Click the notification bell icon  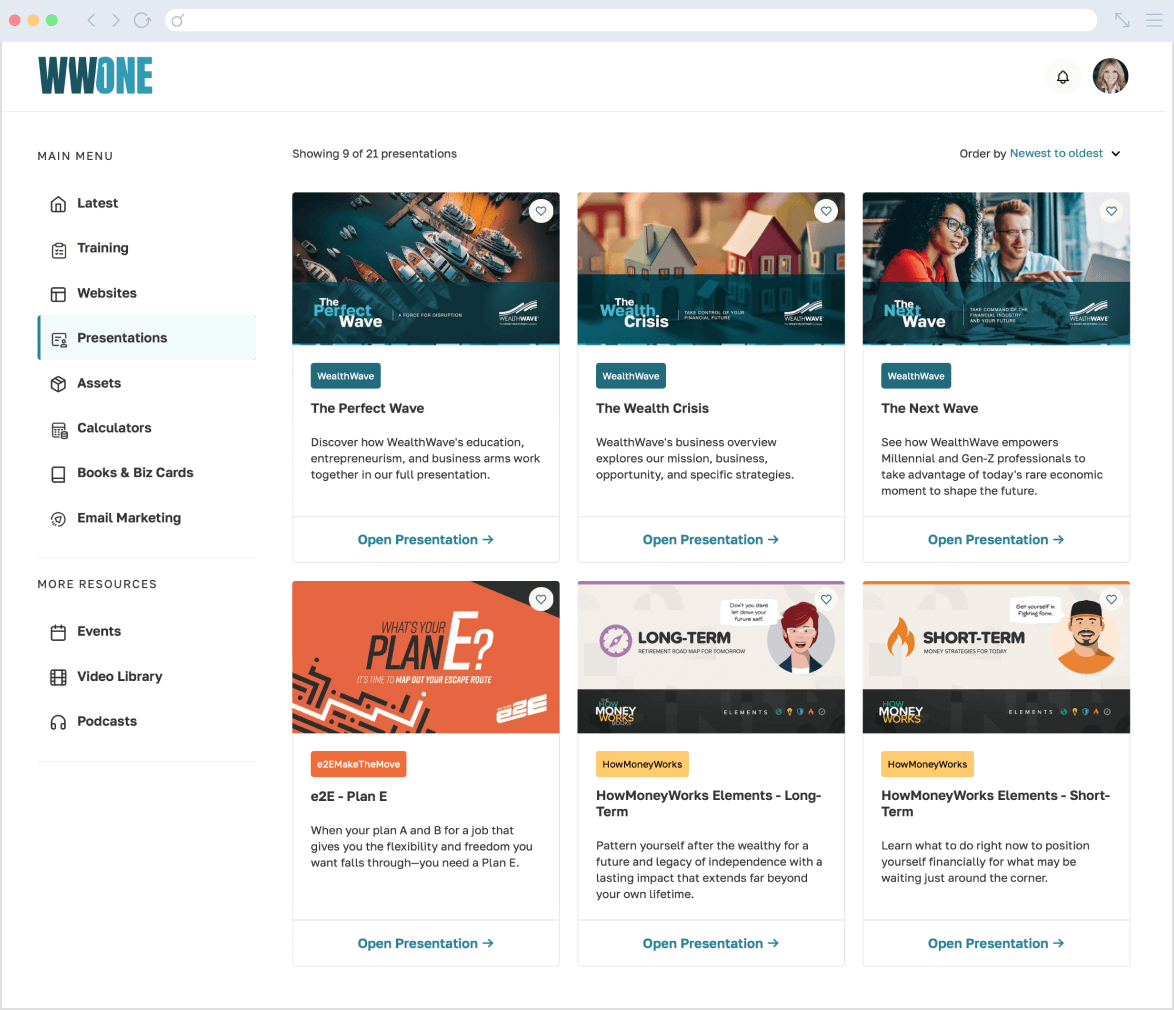(1062, 76)
